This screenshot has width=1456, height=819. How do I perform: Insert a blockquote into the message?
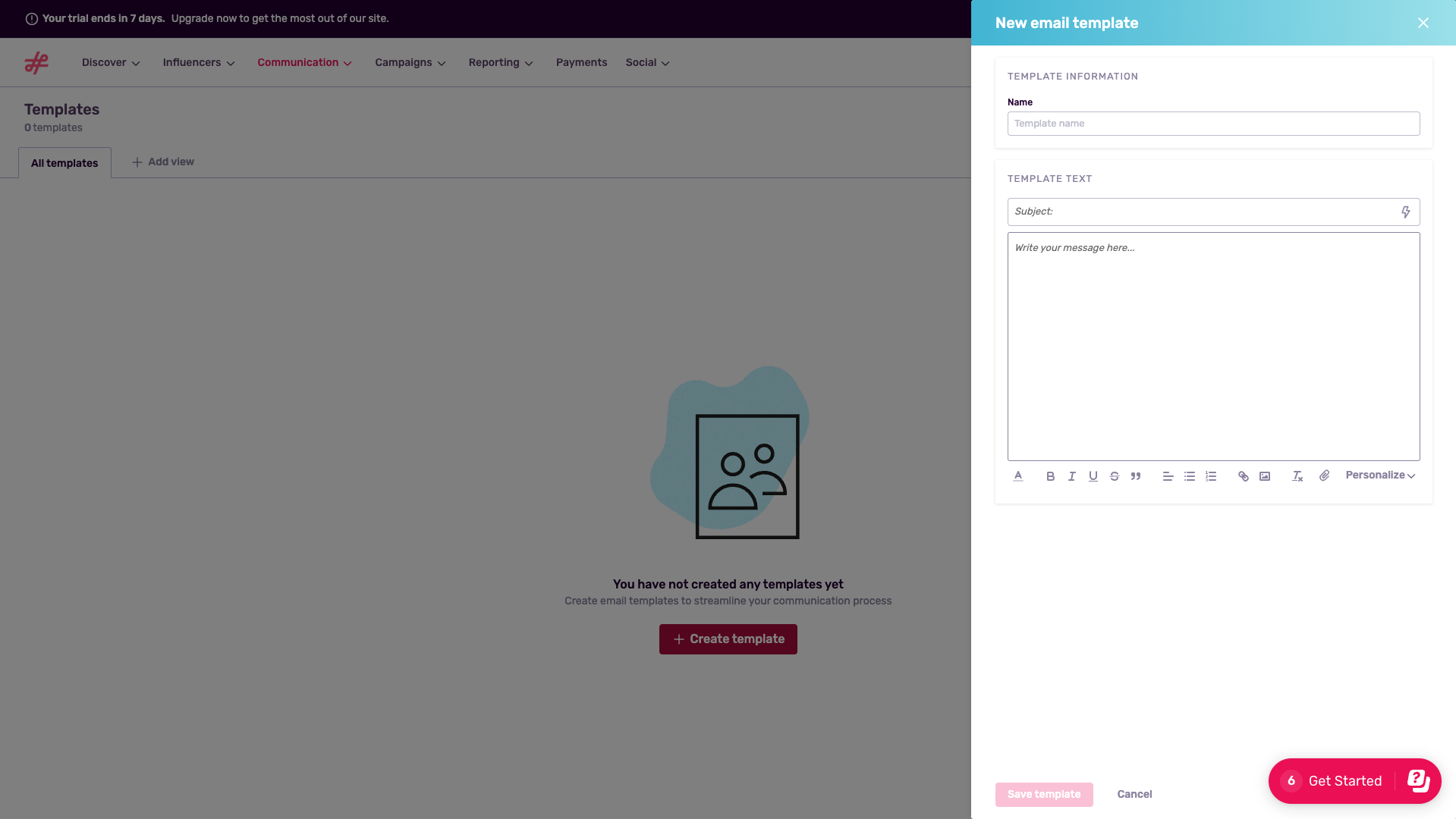[x=1136, y=476]
